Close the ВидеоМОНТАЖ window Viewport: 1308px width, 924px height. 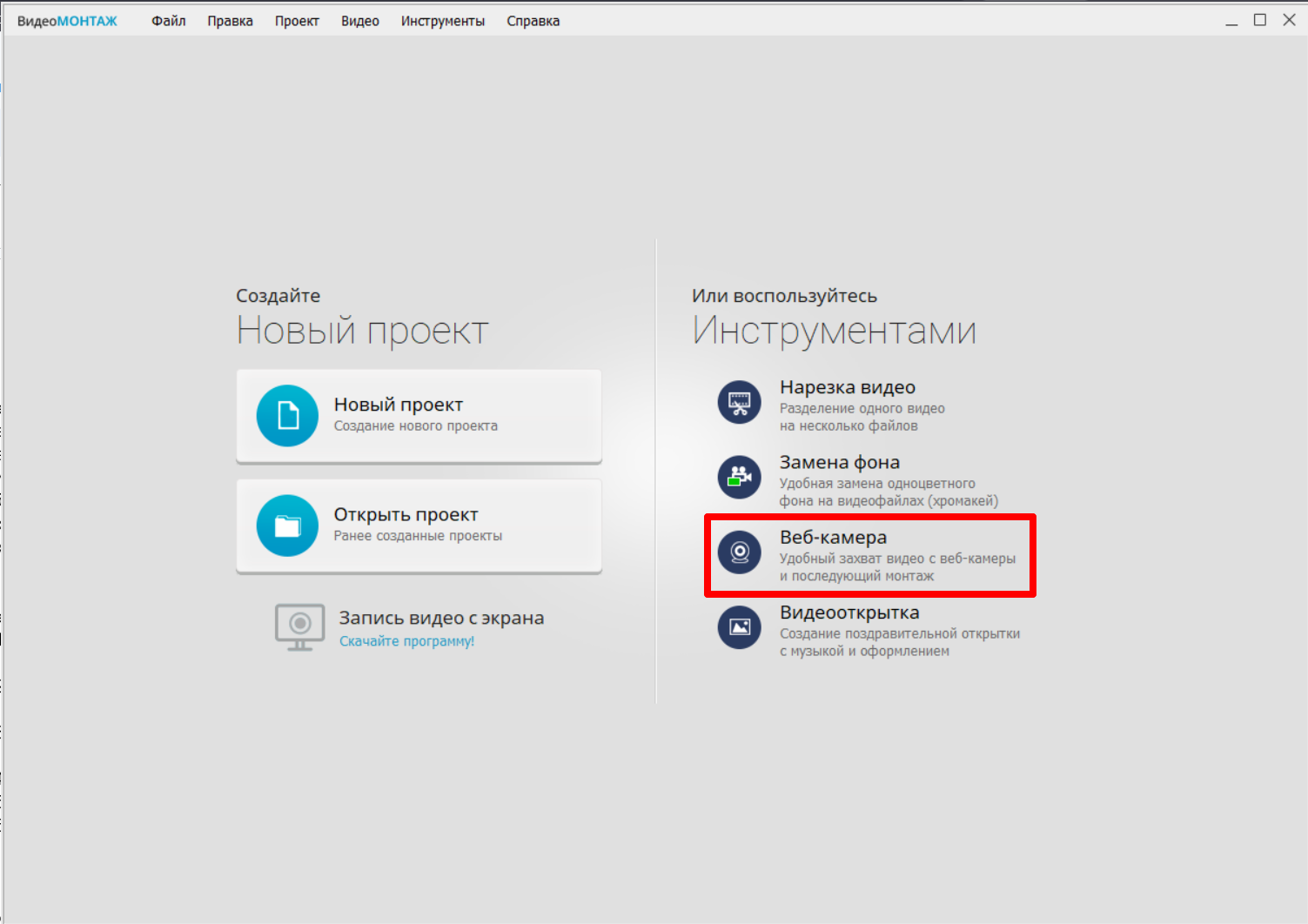(1290, 20)
